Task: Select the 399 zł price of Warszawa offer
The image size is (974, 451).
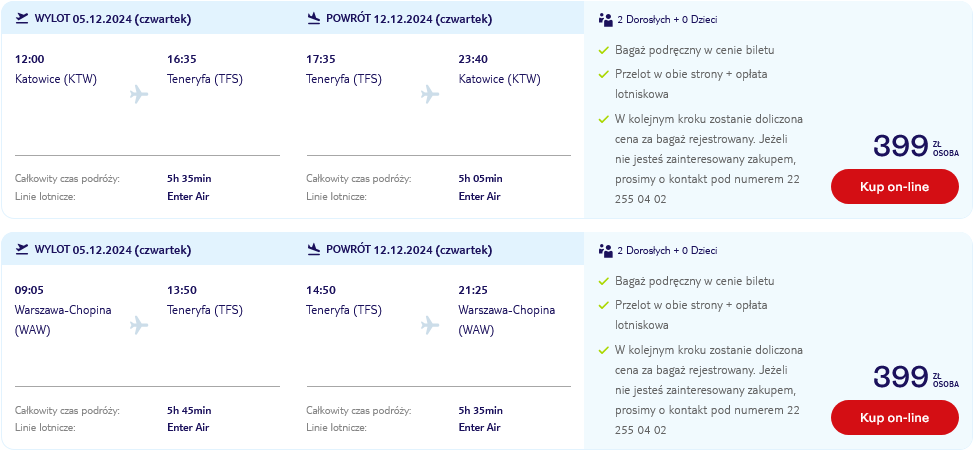Action: pyautogui.click(x=917, y=377)
